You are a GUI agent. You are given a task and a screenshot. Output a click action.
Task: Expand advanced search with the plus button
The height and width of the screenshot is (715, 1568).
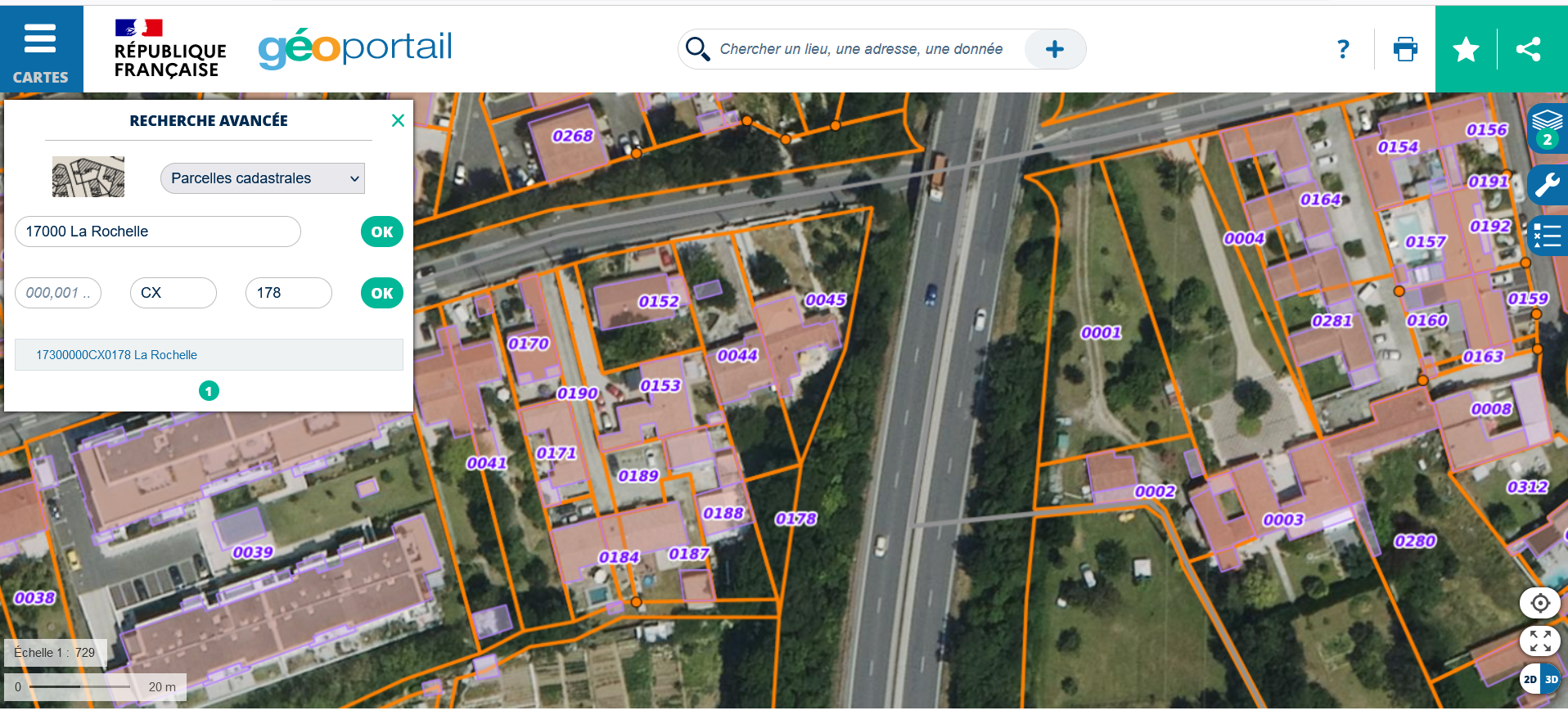coord(1054,49)
